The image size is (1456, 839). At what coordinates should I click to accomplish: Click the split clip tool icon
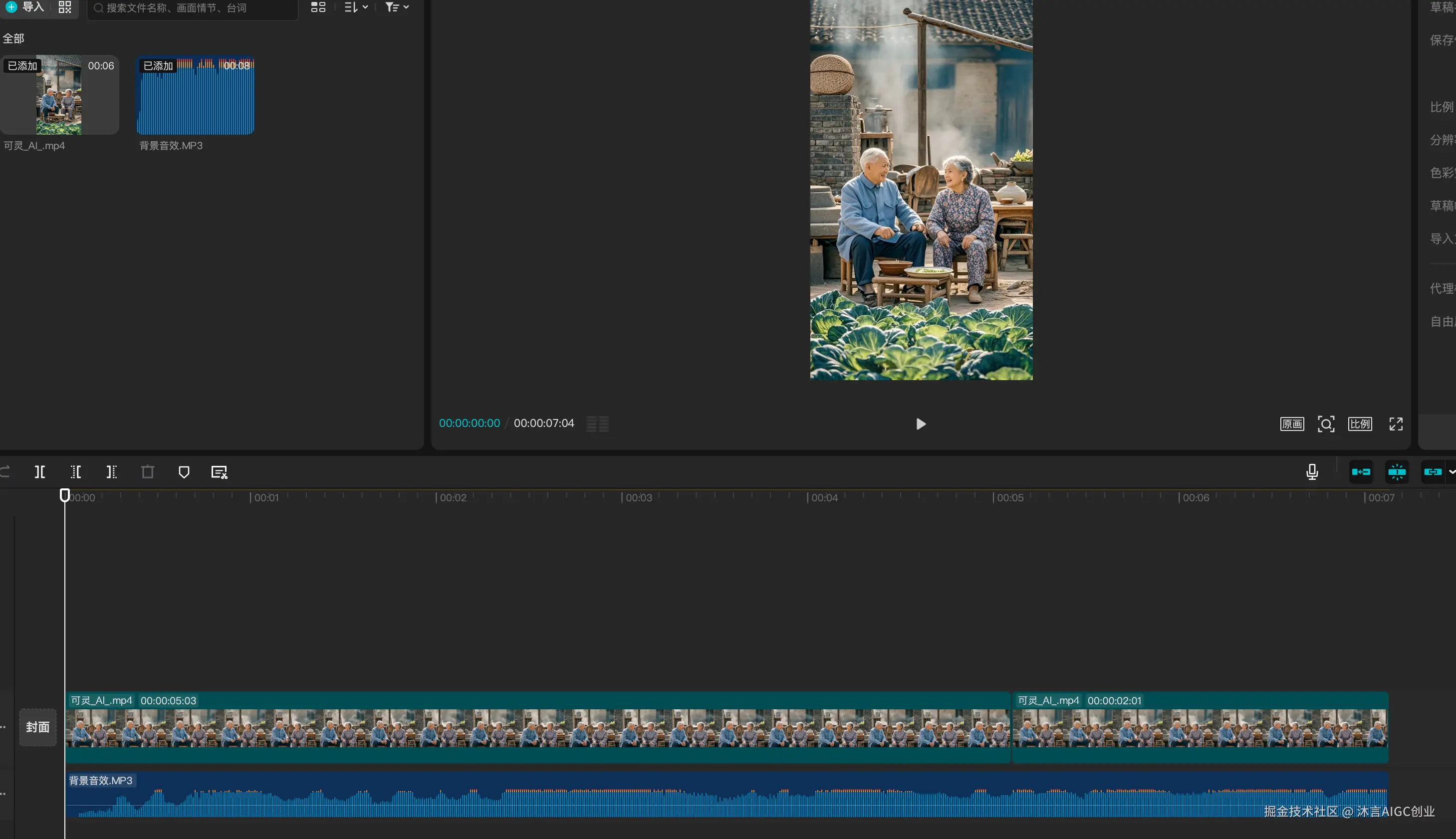40,472
